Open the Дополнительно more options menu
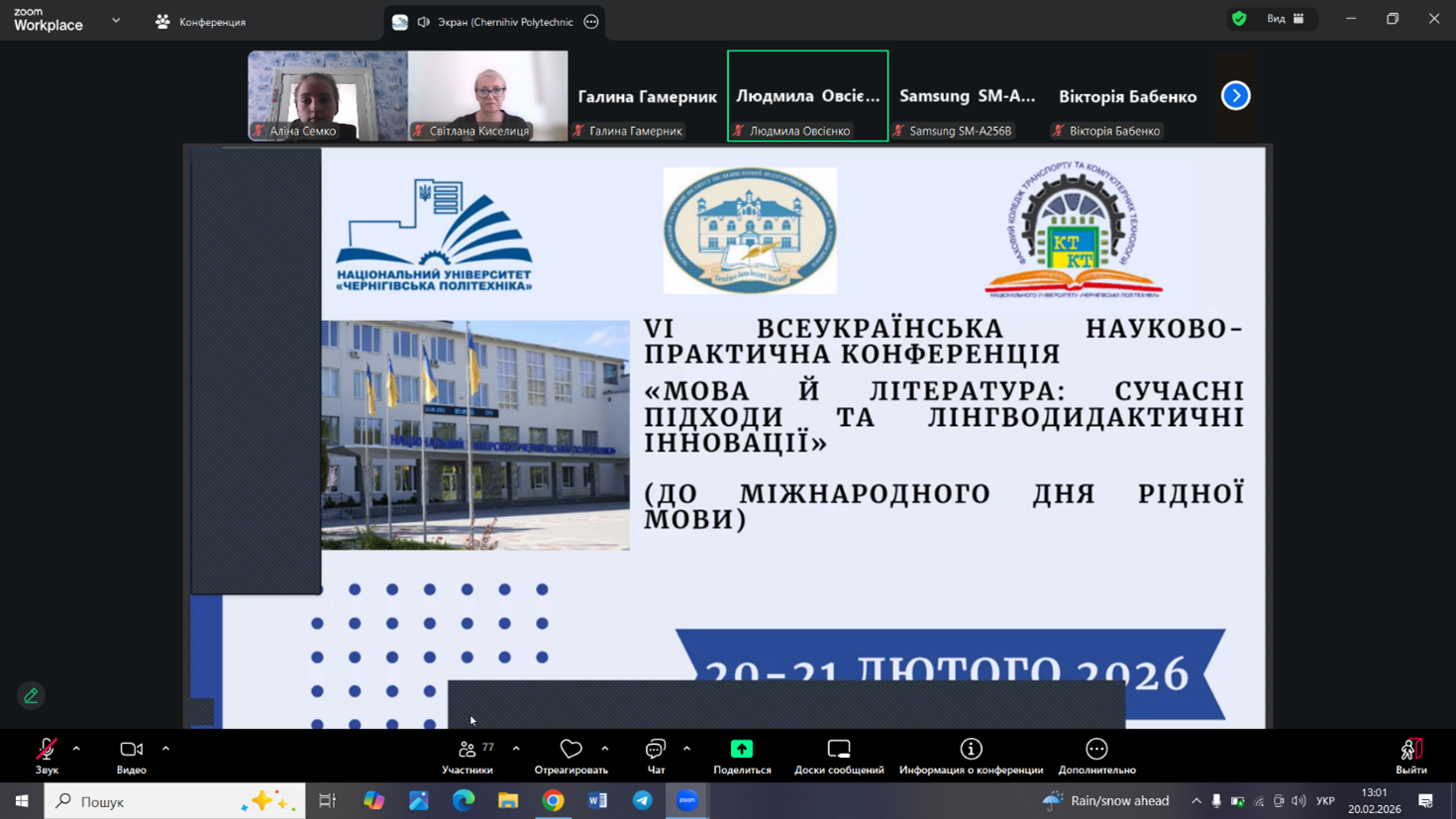Screen dimensions: 1456x819 coord(1096,755)
